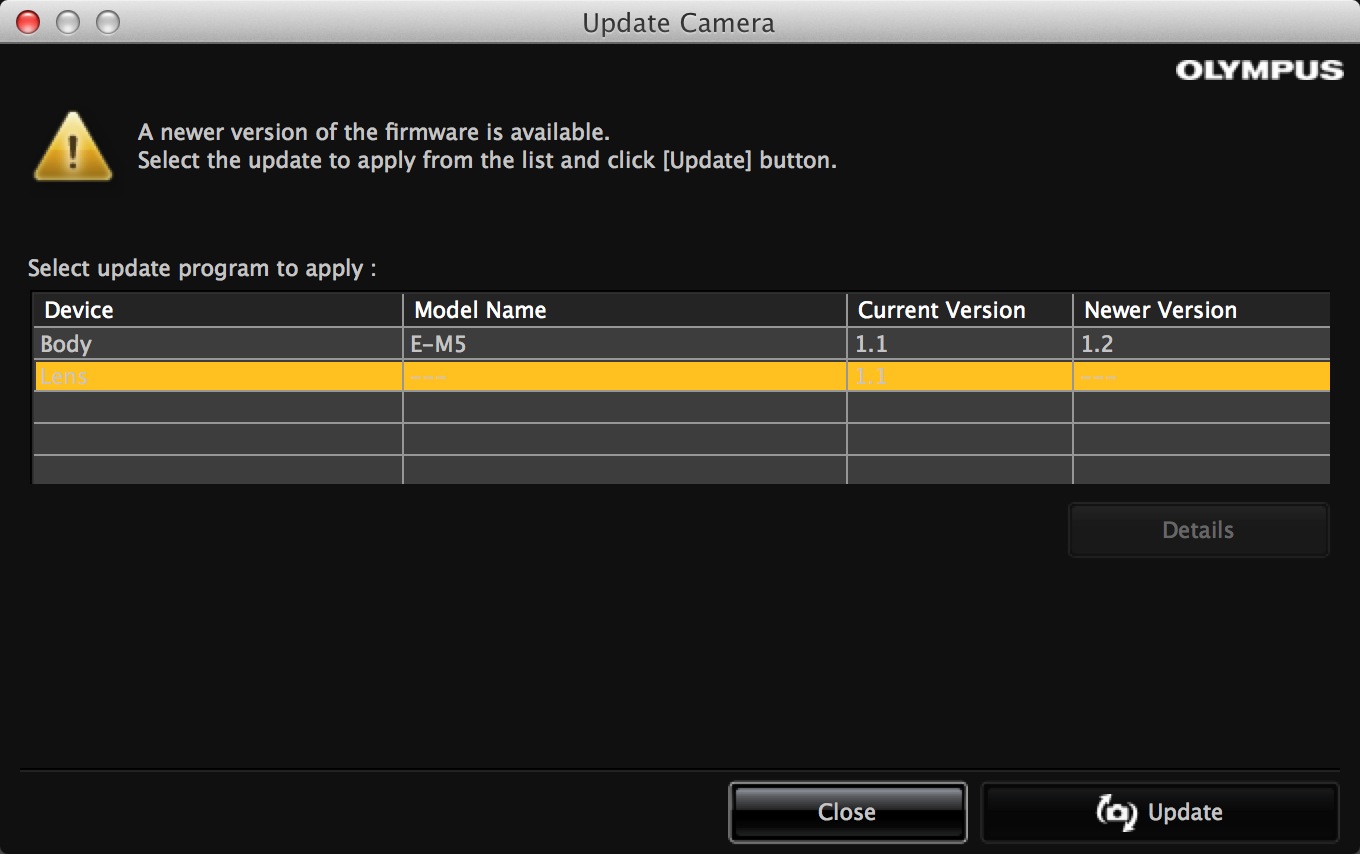Click the Model Name column header

480,310
